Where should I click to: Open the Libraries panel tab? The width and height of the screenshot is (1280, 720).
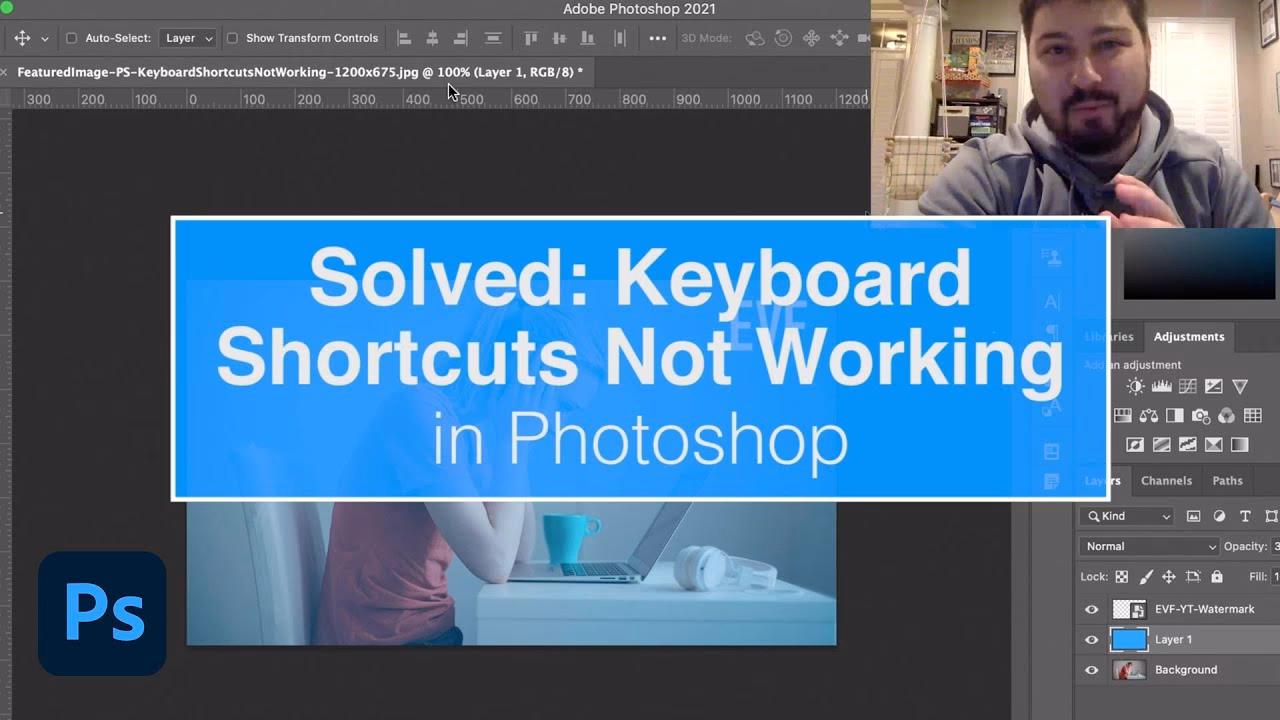(x=1108, y=337)
